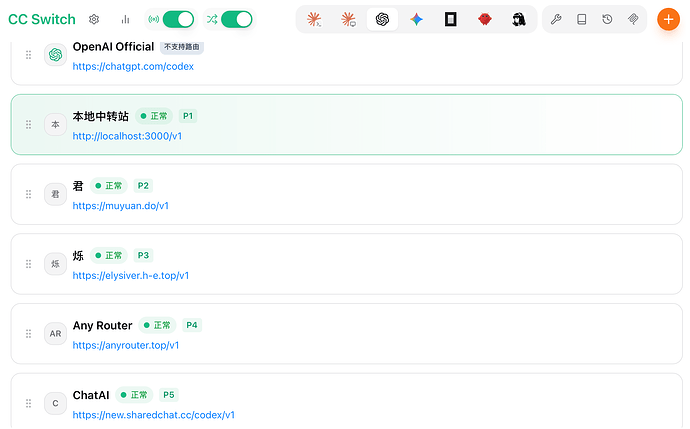Image resolution: width=690 pixels, height=429 pixels.
Task: Grab the drag handle of 本地中转站
Action: tap(29, 125)
